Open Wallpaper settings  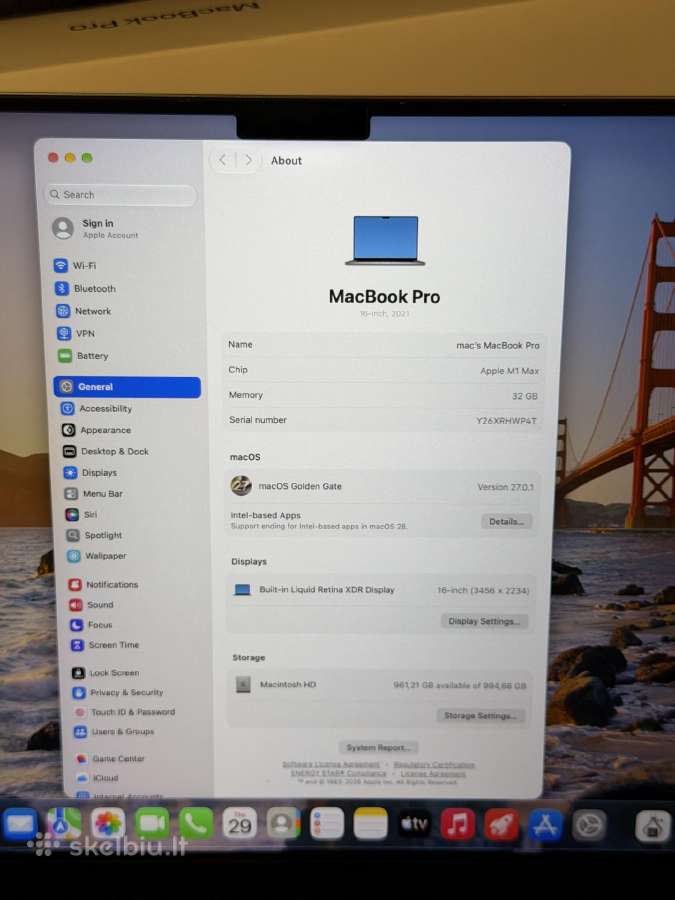tap(97, 556)
